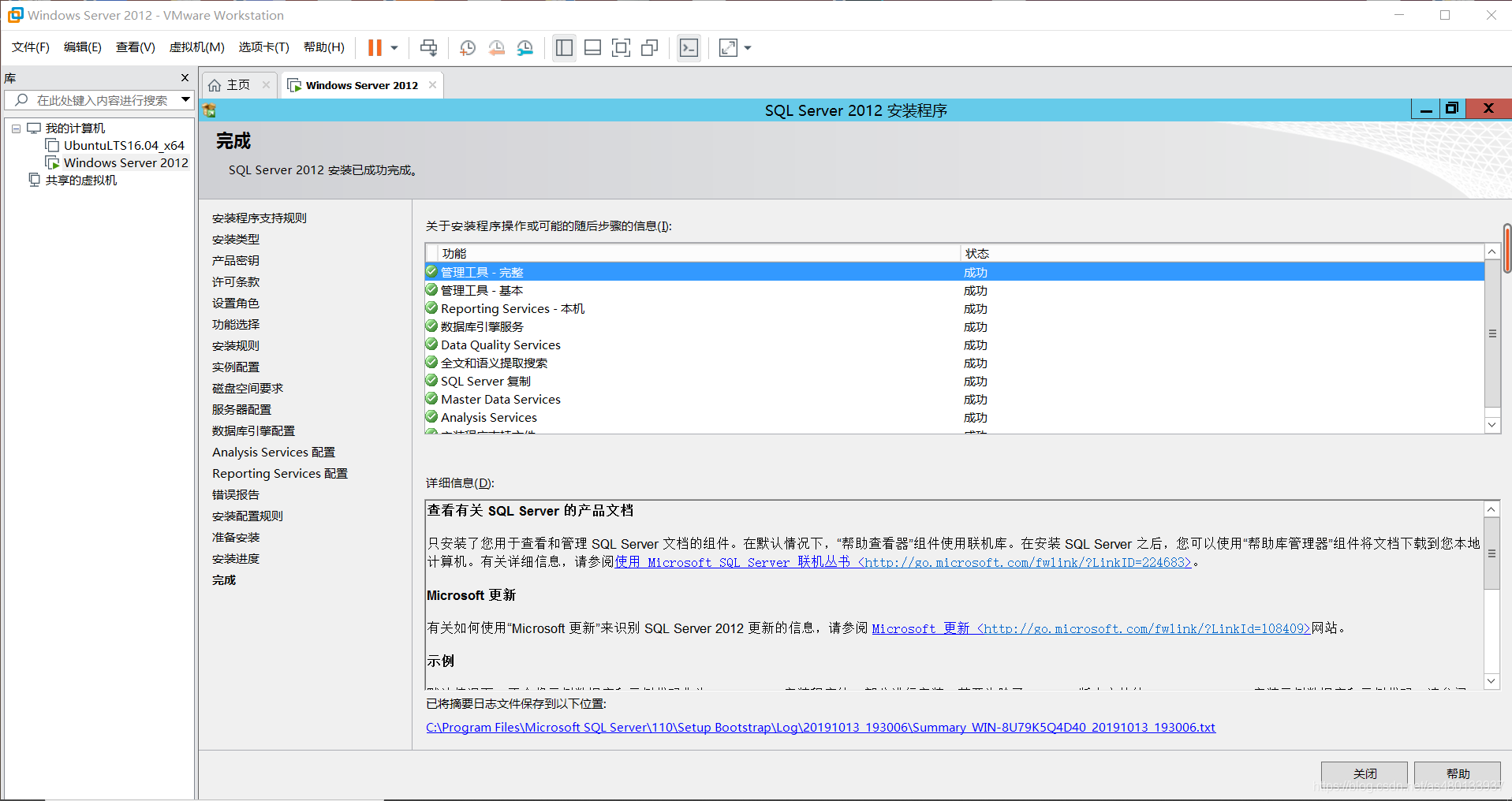Select the 数据库引擎服务 row
The image size is (1512, 801).
click(954, 326)
